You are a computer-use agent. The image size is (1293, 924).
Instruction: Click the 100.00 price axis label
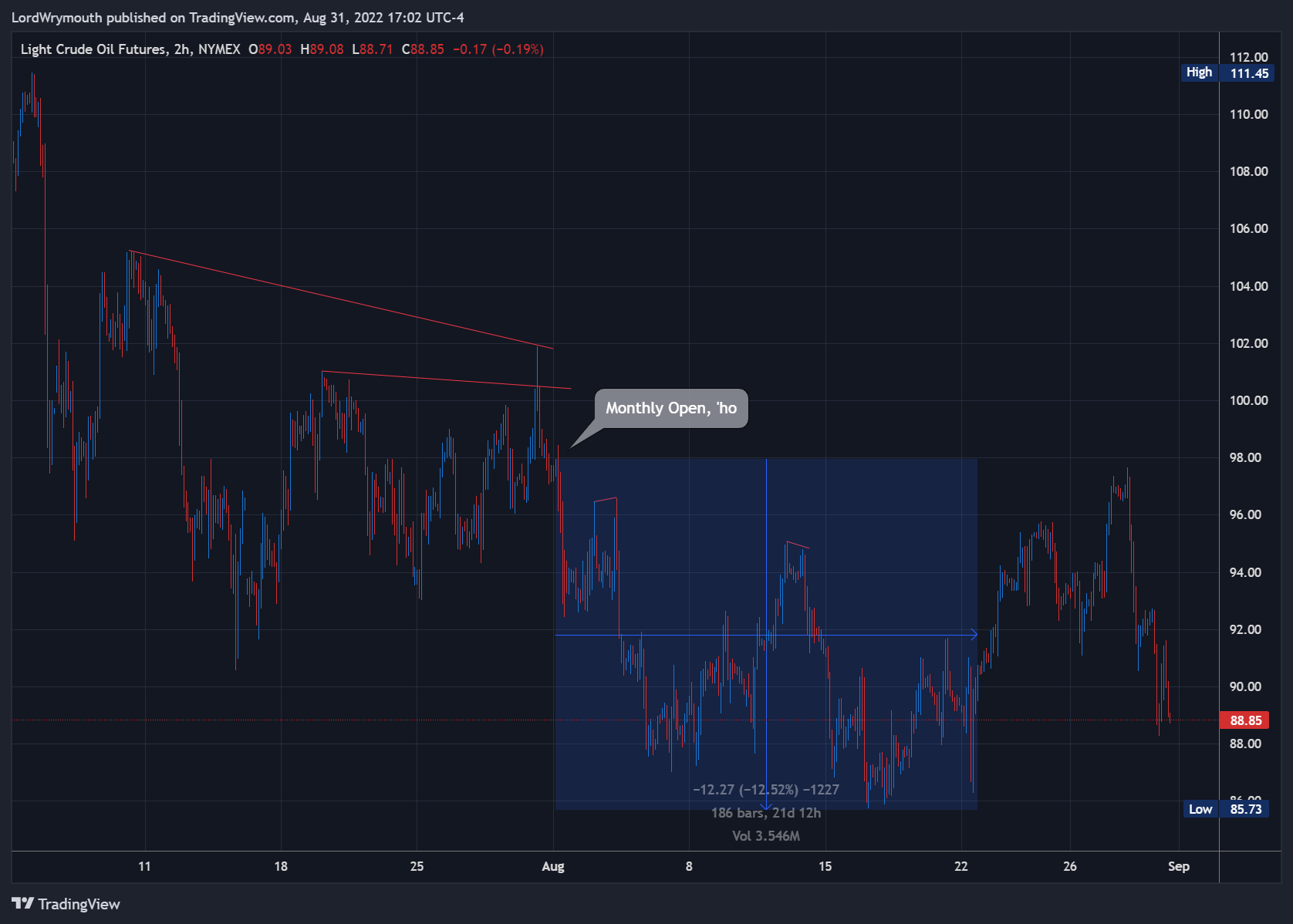[x=1248, y=400]
